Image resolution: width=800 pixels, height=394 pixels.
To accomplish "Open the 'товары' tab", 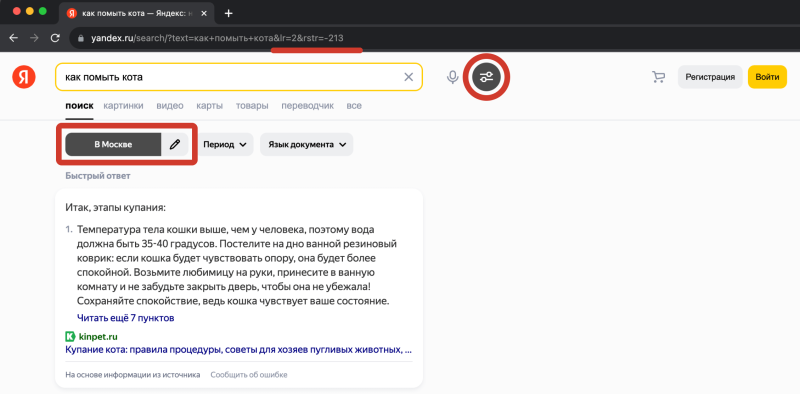I will point(252,106).
